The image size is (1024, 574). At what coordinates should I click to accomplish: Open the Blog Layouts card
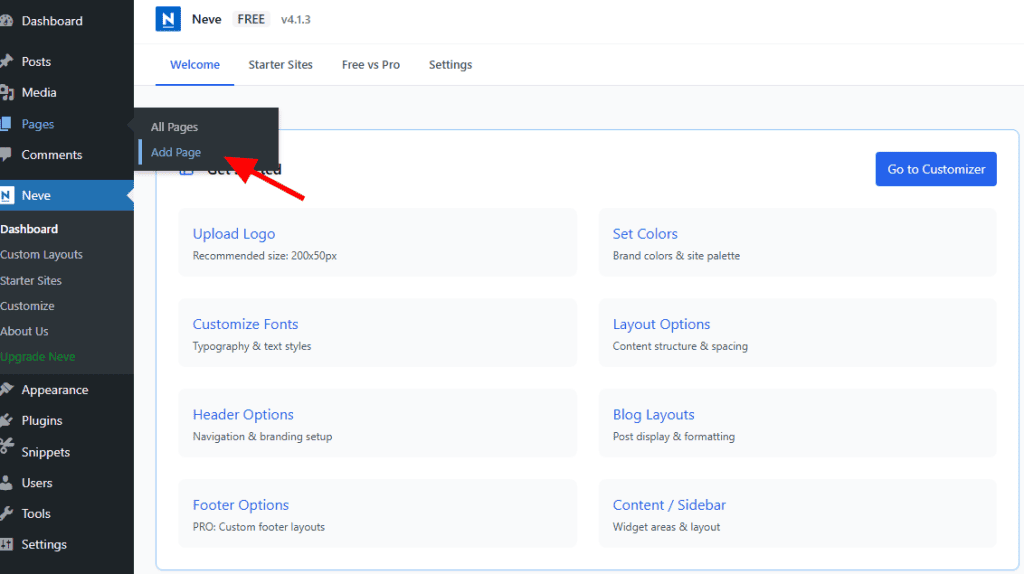[653, 415]
